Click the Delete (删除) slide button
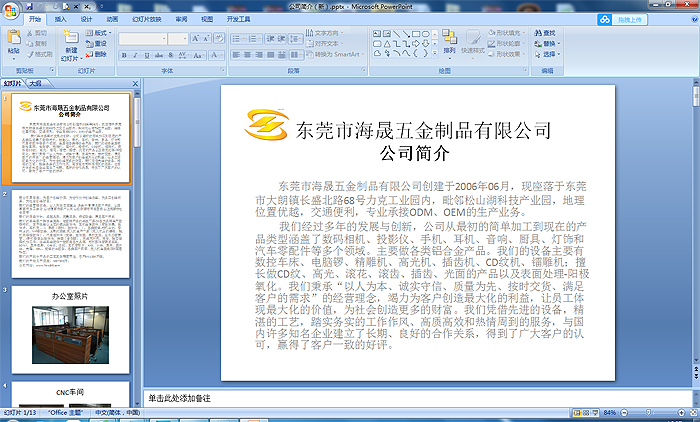Viewport: 700px width, 422px height. [102, 55]
